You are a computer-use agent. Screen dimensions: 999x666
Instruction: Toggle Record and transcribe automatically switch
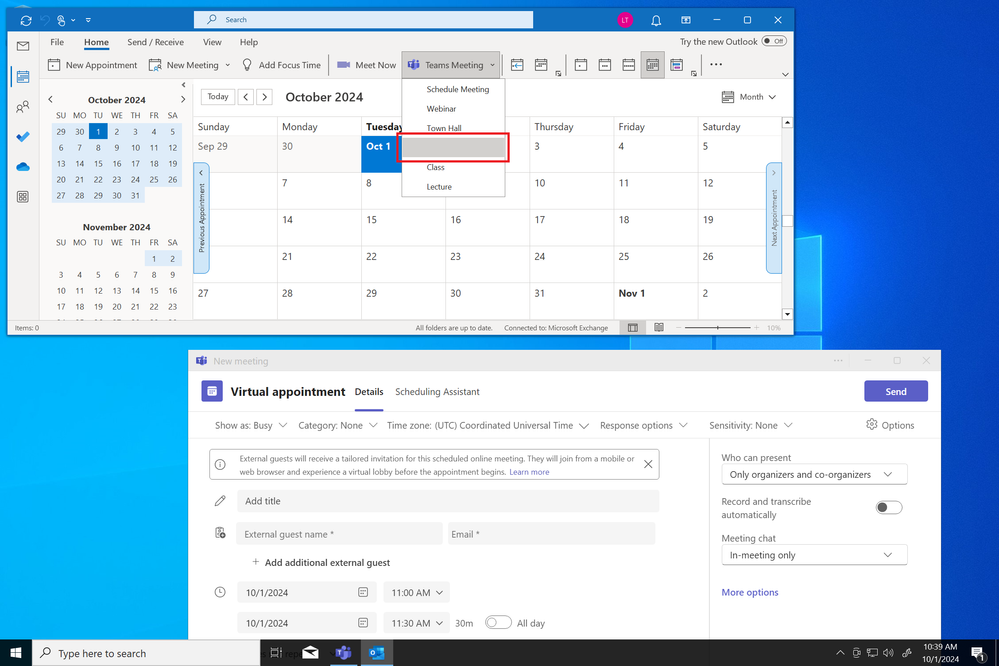coord(889,508)
